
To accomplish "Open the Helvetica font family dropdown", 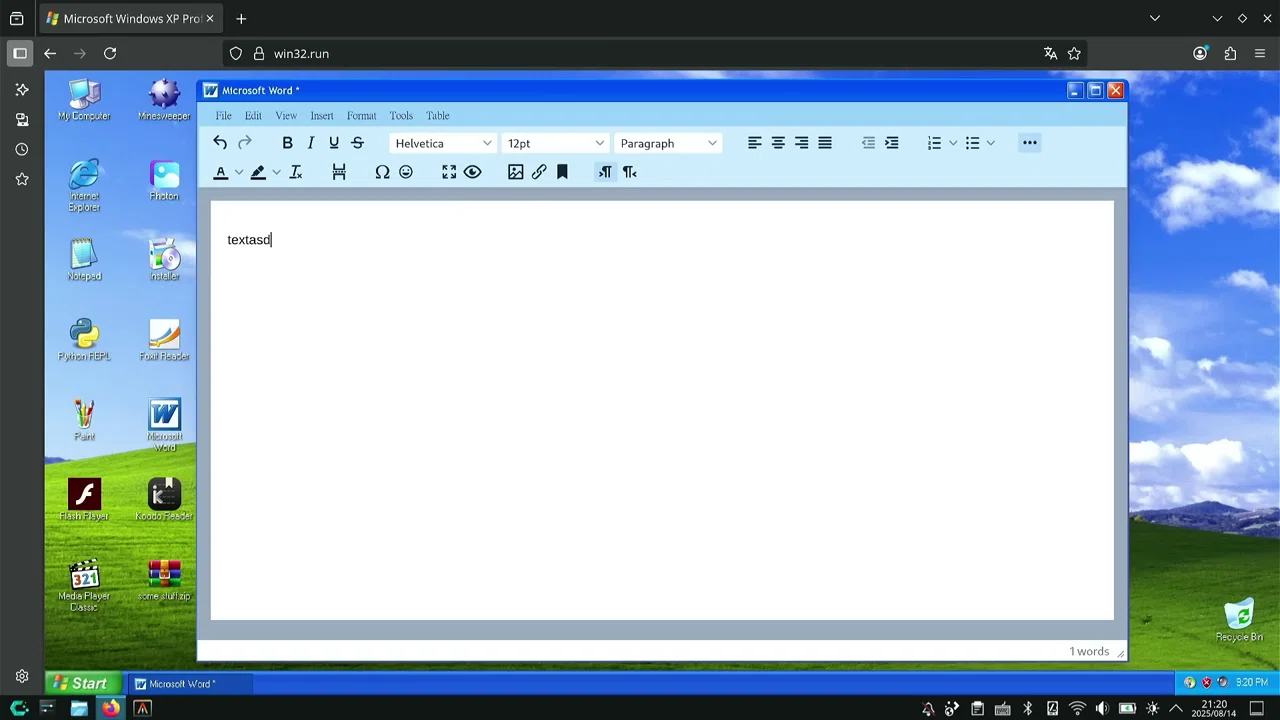I will pyautogui.click(x=443, y=143).
